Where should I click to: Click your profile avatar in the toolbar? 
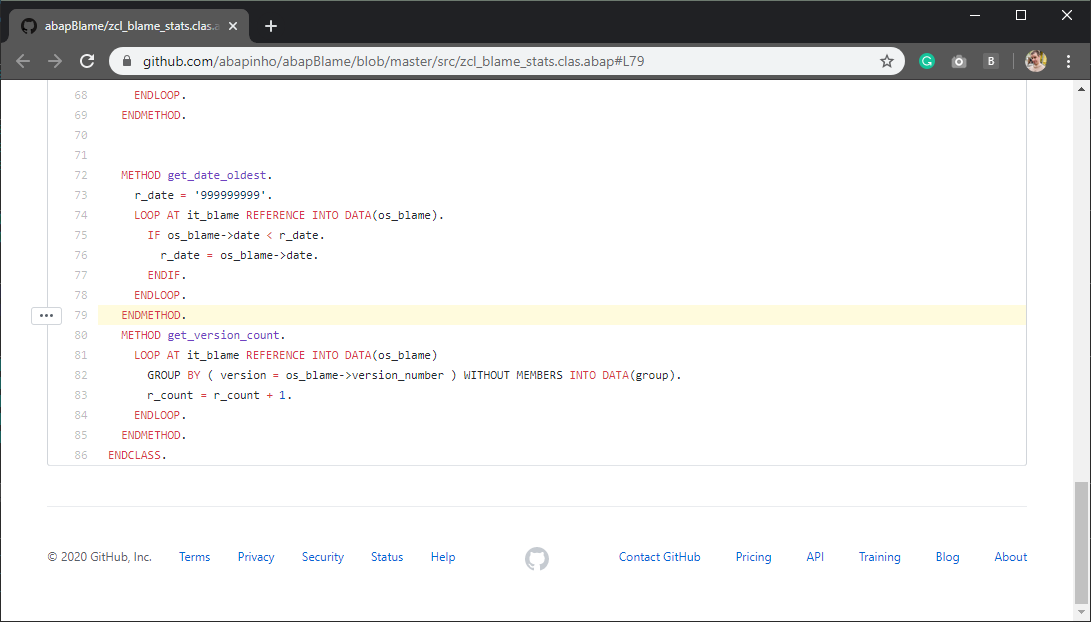pyautogui.click(x=1035, y=60)
